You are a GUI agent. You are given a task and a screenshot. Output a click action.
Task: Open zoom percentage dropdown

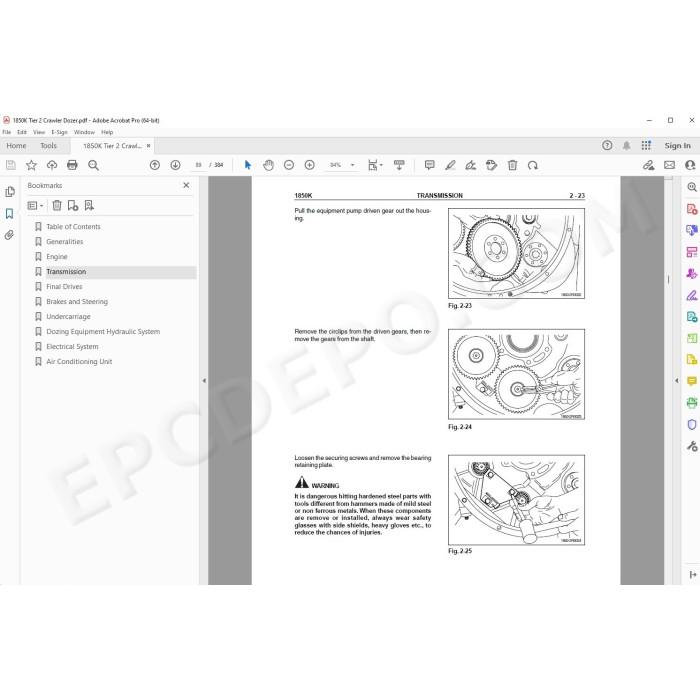coord(352,165)
